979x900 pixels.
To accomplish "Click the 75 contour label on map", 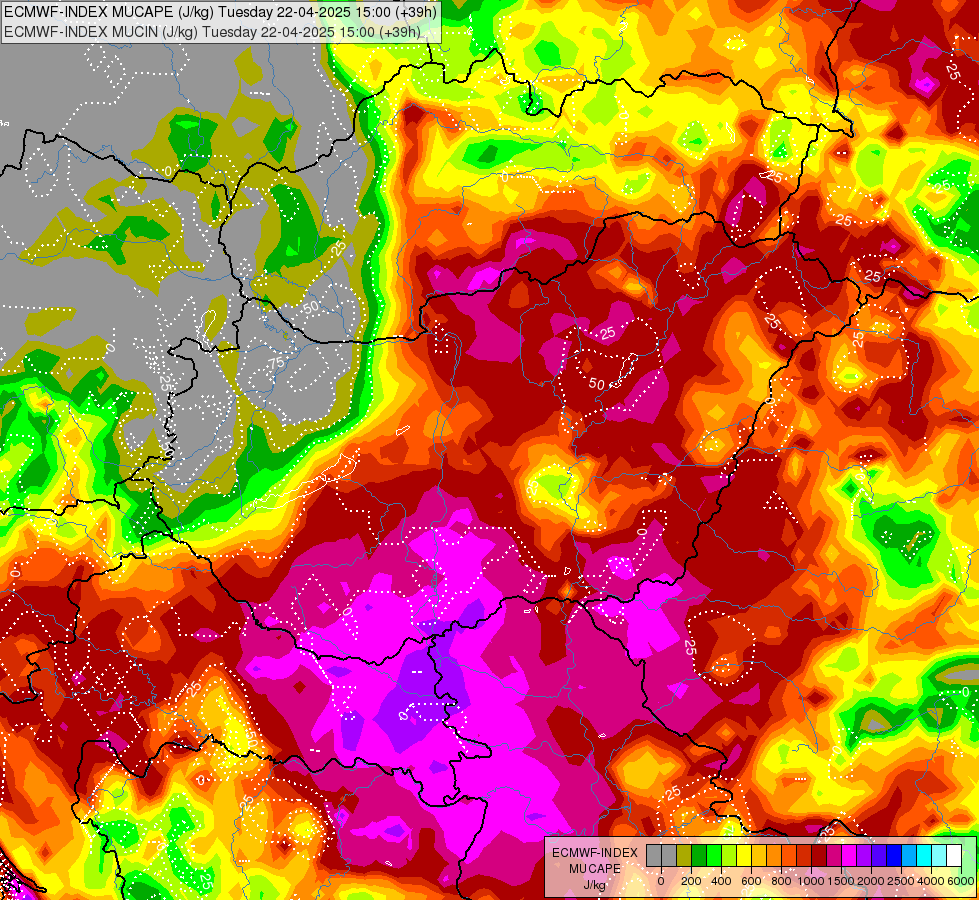I will click(277, 363).
